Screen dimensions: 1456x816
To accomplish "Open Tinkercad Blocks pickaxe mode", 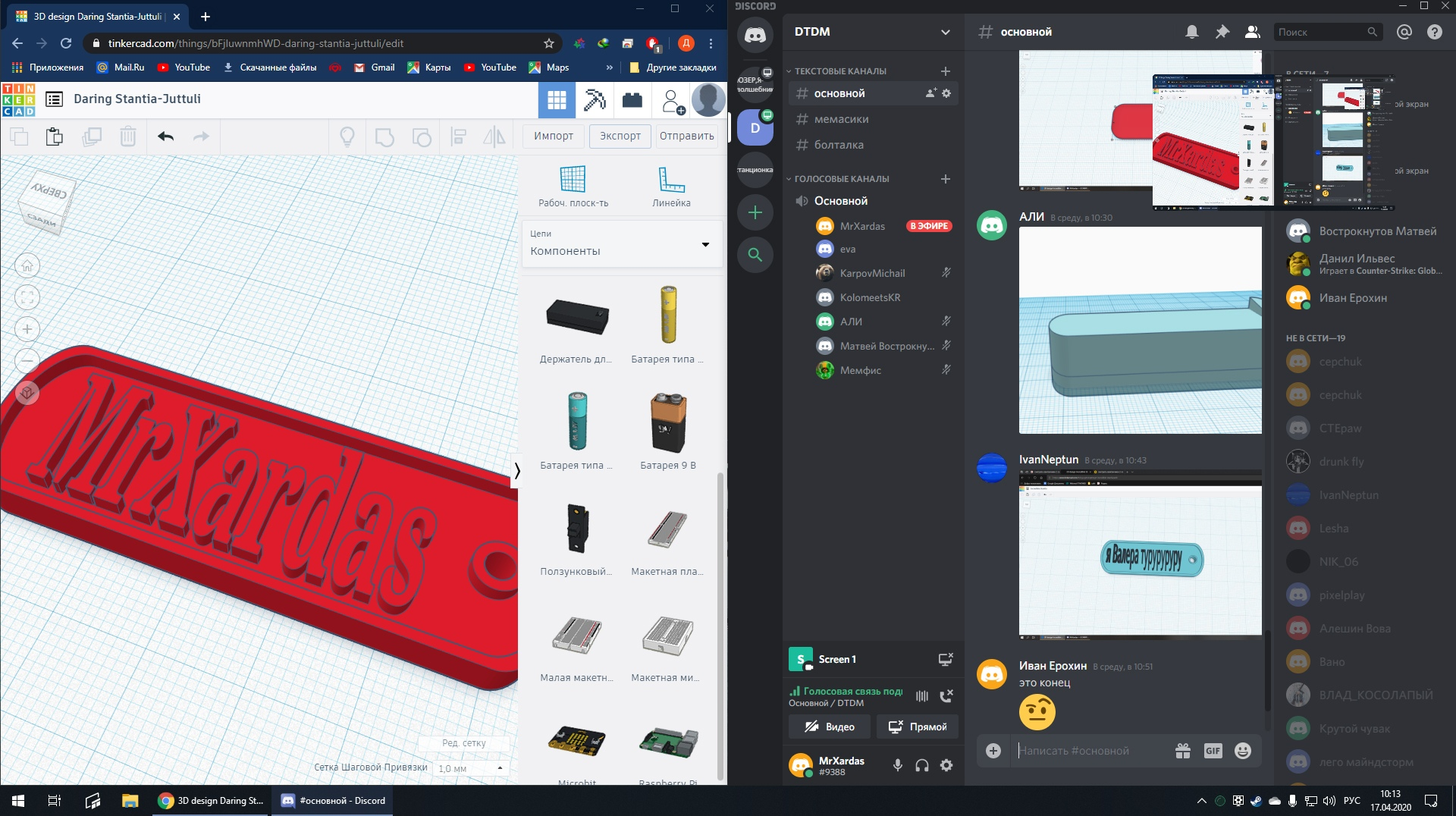I will [595, 99].
